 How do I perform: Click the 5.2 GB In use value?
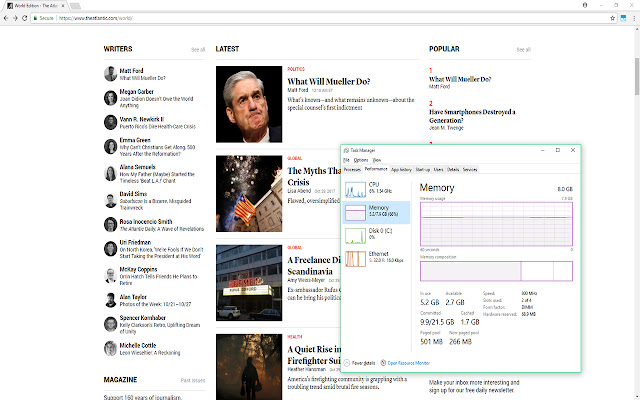pos(429,302)
